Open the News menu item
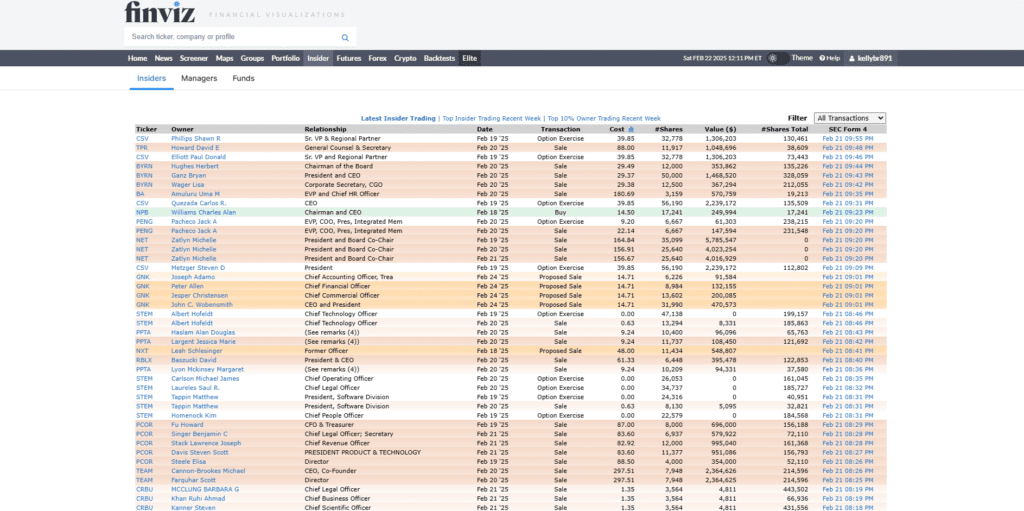The image size is (1024, 511). 163,58
